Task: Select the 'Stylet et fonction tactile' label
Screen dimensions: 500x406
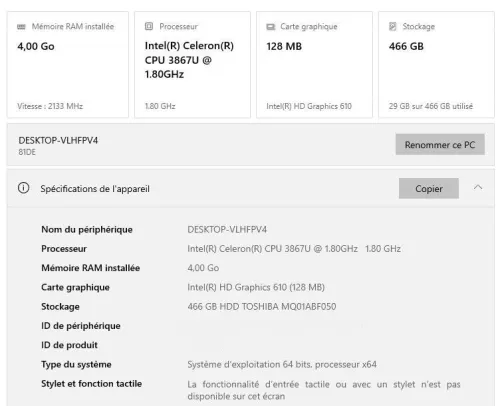Action: point(92,384)
